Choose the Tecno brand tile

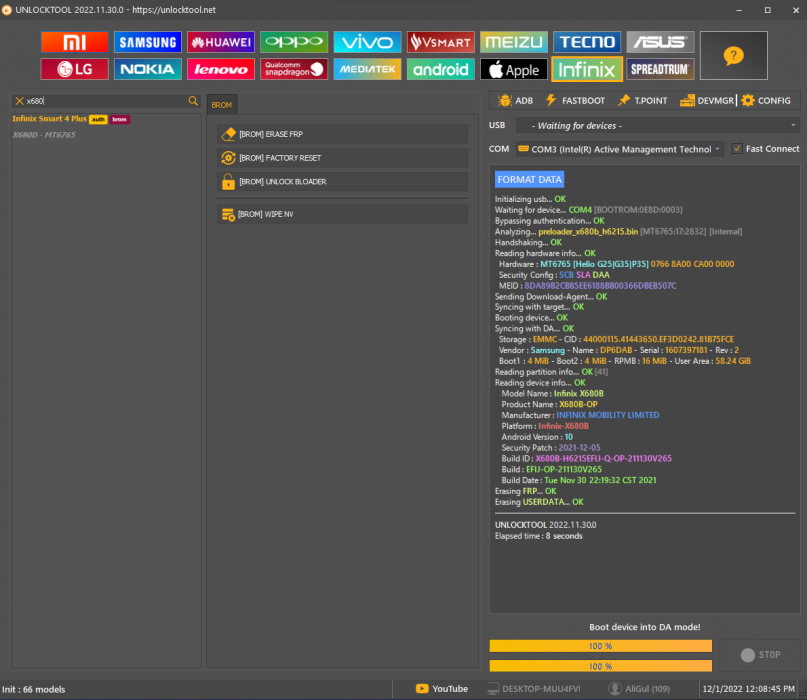tap(587, 42)
